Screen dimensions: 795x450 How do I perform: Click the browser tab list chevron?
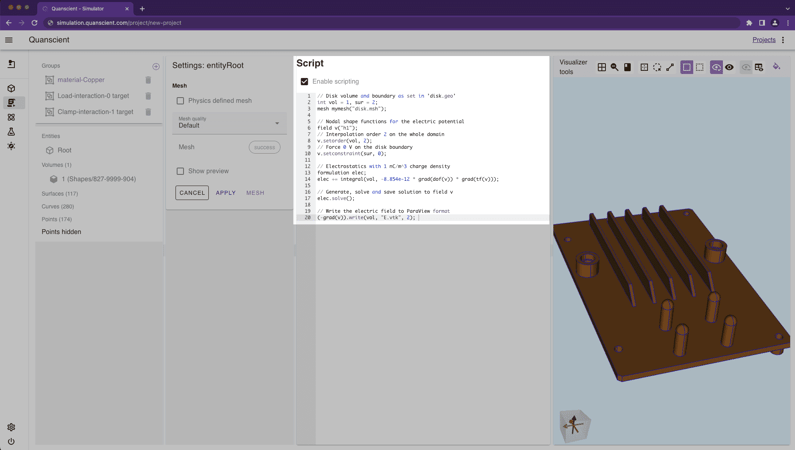[x=787, y=9]
